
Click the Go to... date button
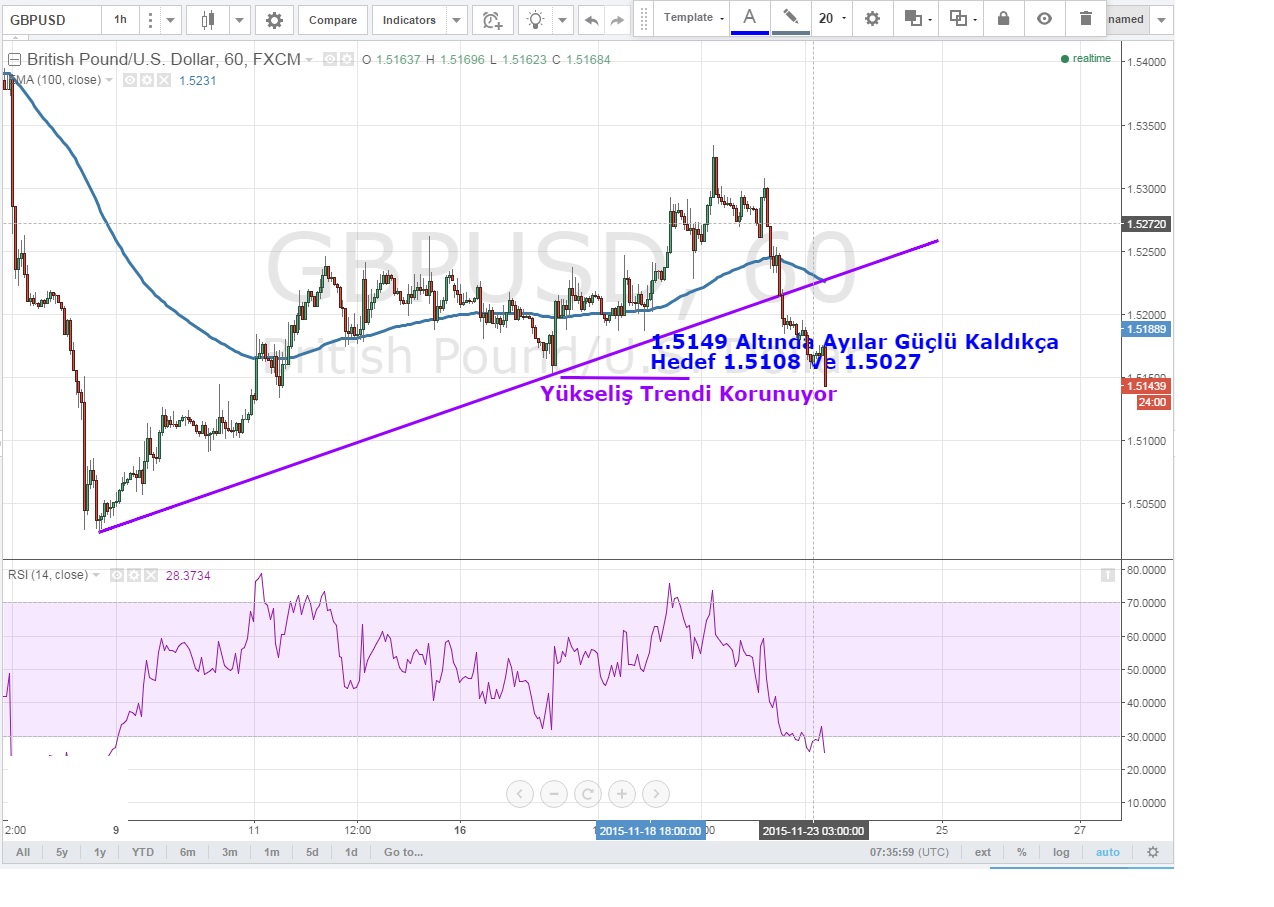(403, 852)
